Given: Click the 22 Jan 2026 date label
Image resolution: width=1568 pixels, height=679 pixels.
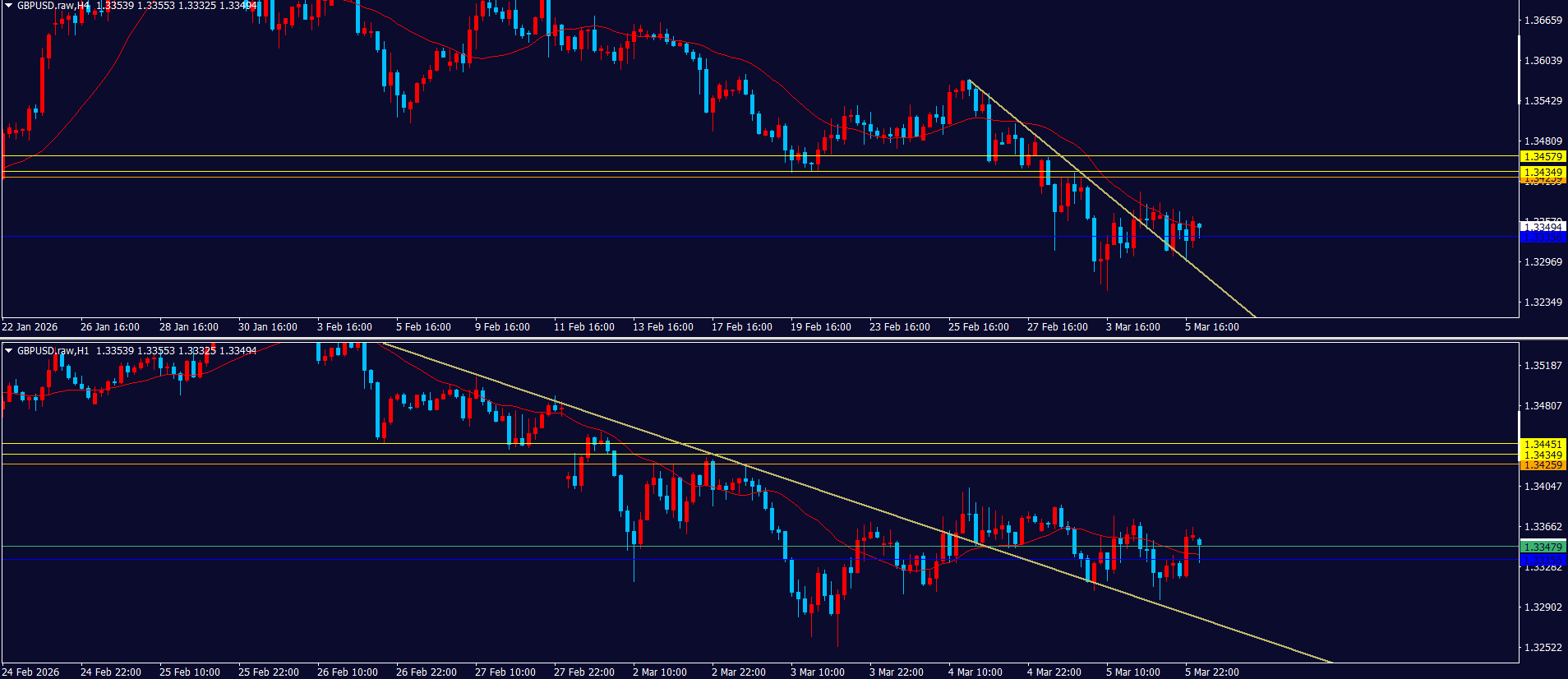Looking at the screenshot, I should pos(30,327).
